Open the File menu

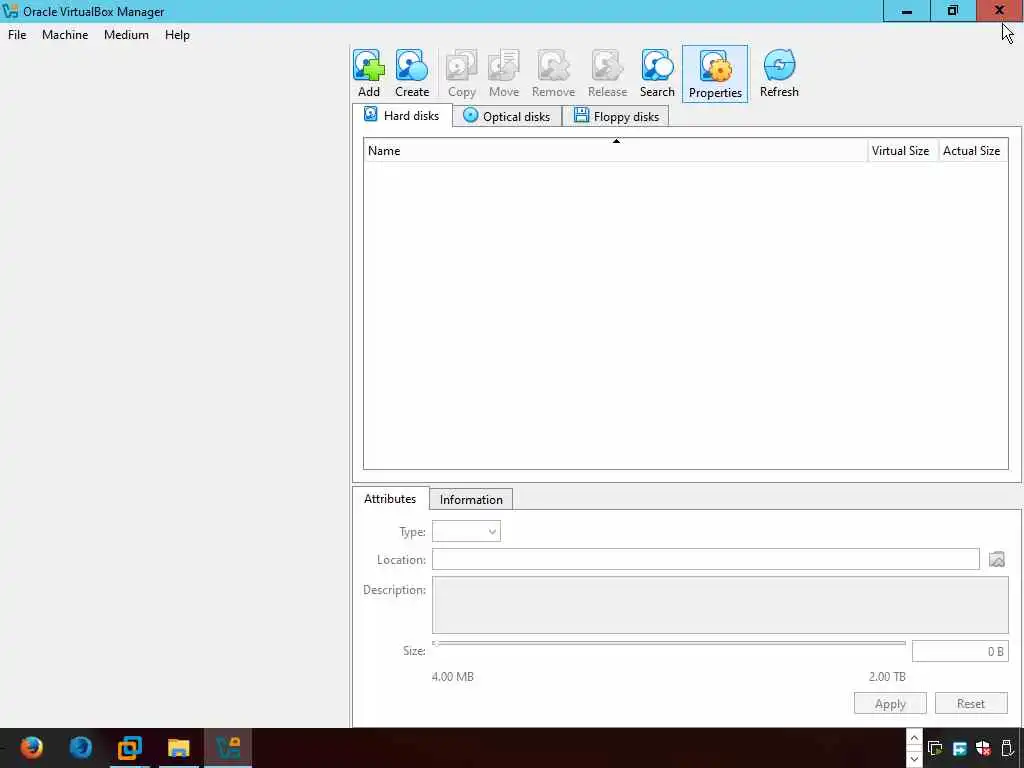coord(17,35)
